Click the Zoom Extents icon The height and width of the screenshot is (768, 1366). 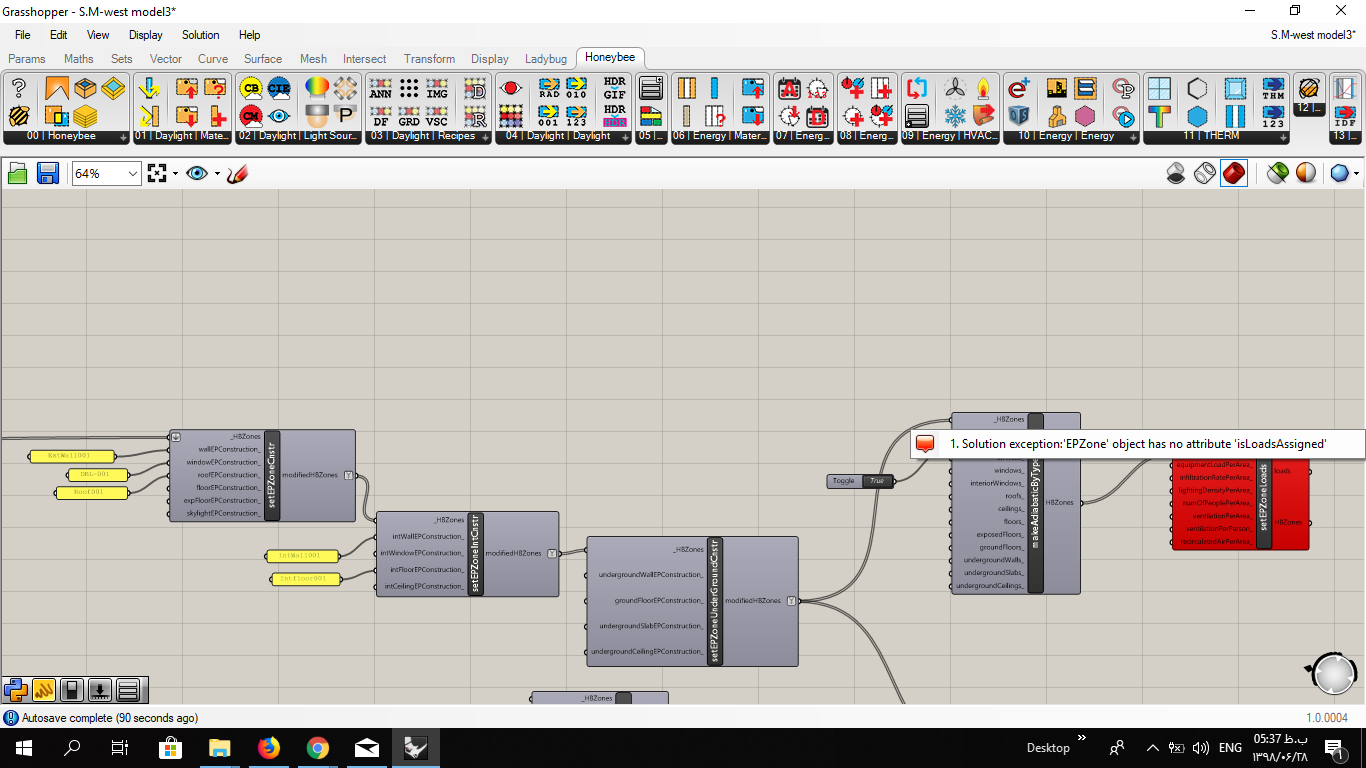pyautogui.click(x=156, y=173)
